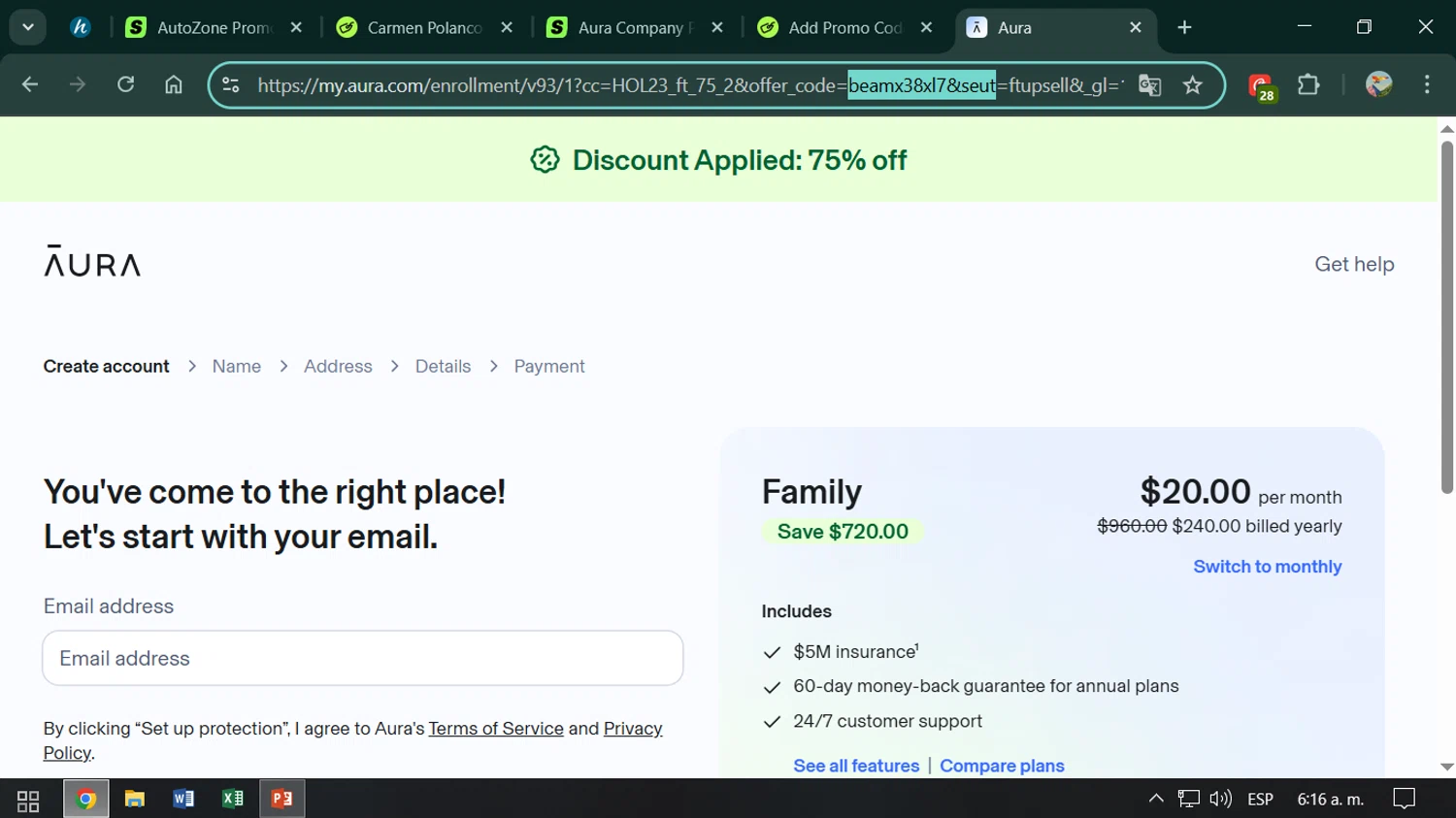Viewport: 1456px width, 818px height.
Task: Close the AutoZone Promo tab
Action: pos(296,27)
